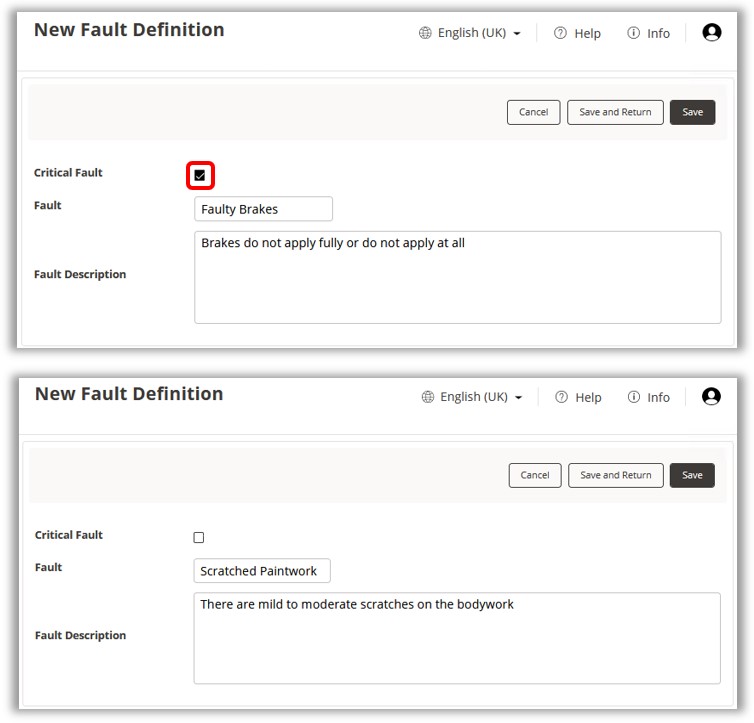Click the globe icon in the top form
Viewport: 754px width, 723px height.
point(427,33)
